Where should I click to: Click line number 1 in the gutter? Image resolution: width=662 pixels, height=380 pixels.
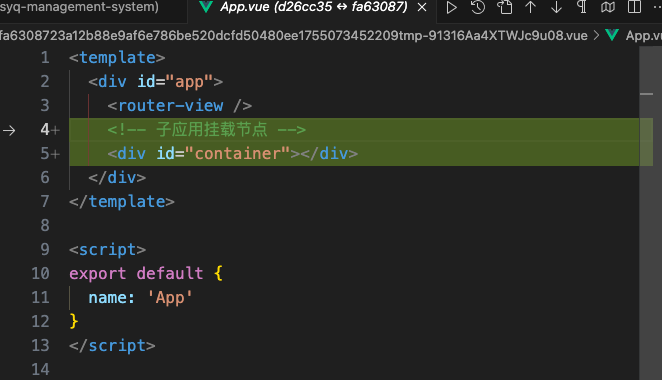point(45,57)
